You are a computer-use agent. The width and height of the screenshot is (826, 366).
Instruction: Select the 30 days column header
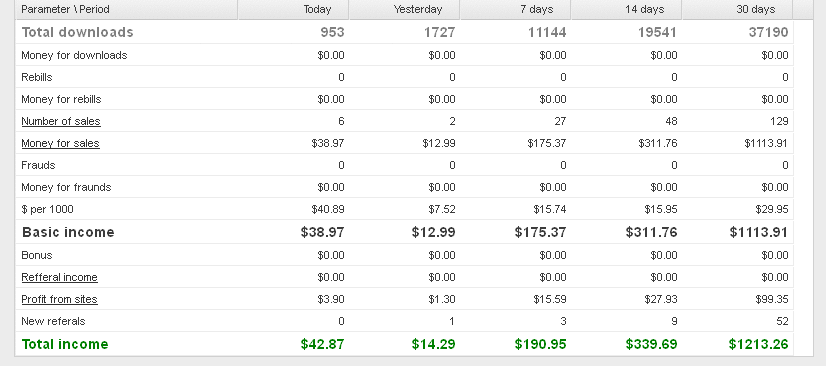(738, 9)
